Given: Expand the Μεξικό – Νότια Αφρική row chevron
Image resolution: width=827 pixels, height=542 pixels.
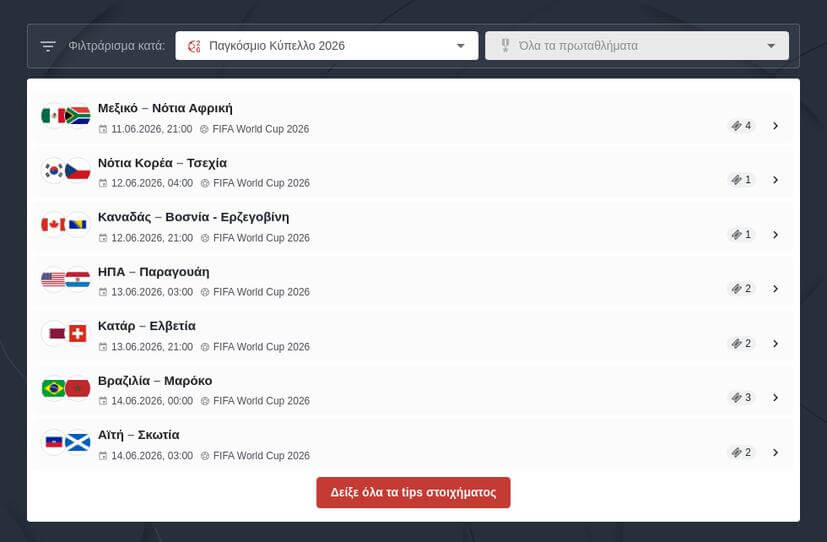Looking at the screenshot, I should (775, 126).
